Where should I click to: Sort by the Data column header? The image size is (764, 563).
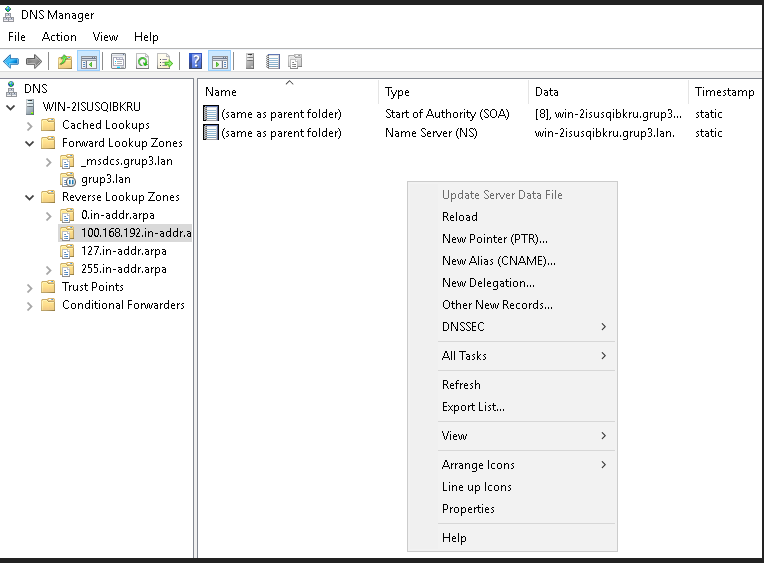coord(609,92)
